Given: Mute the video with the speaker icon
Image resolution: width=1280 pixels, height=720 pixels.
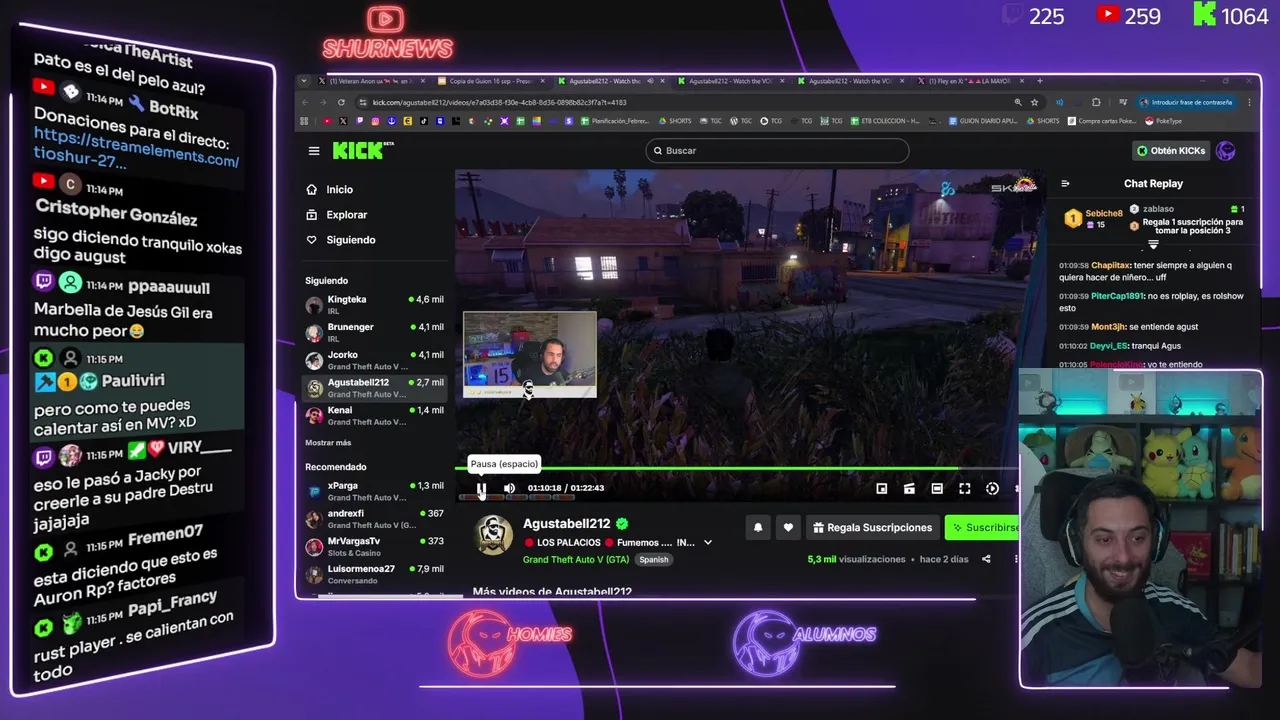Looking at the screenshot, I should click(x=509, y=488).
